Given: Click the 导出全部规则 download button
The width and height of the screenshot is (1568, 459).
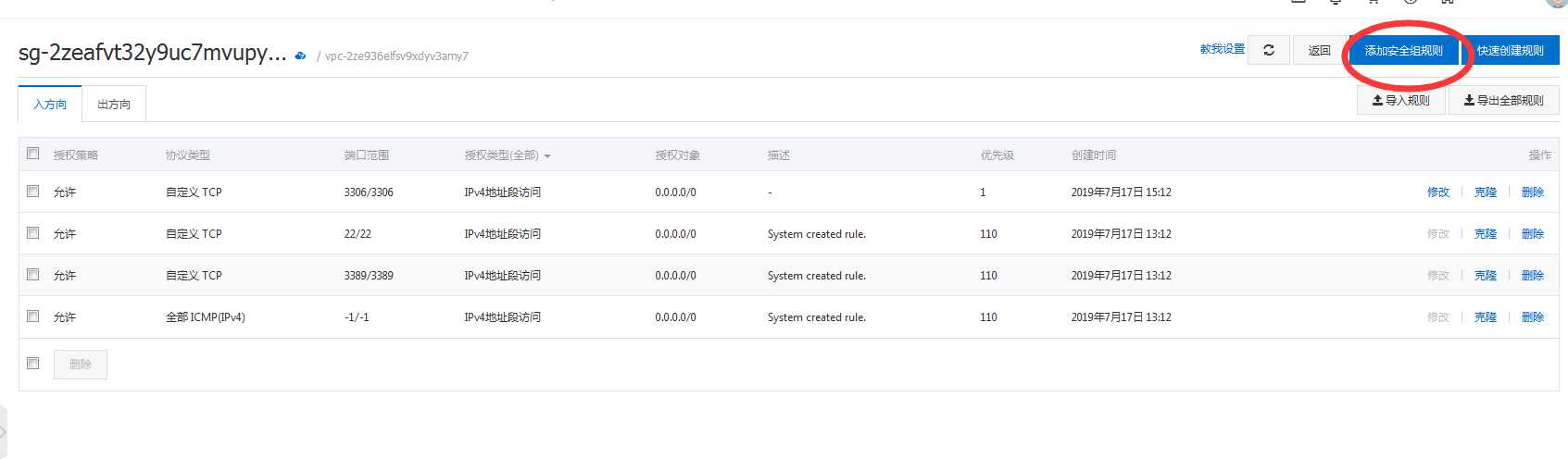Looking at the screenshot, I should click(1503, 100).
